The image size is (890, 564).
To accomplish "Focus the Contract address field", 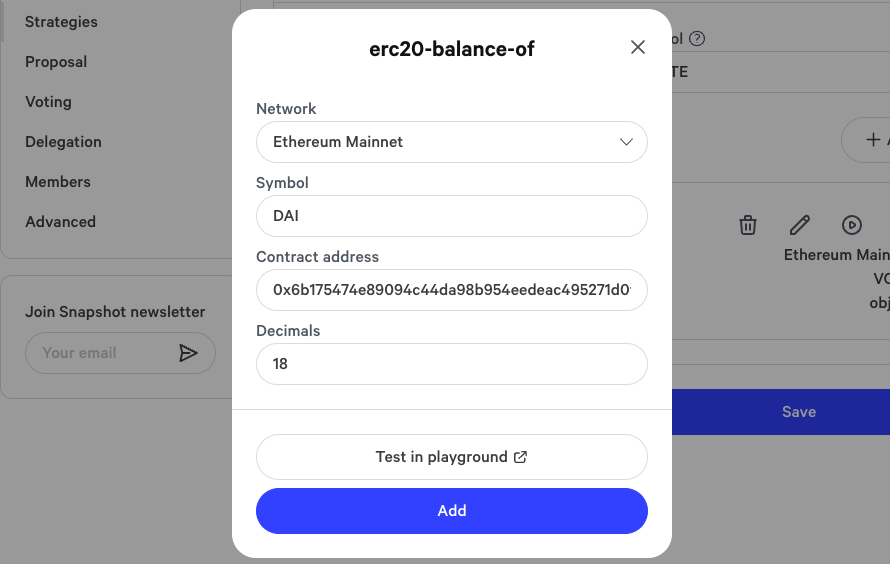I will pos(452,290).
